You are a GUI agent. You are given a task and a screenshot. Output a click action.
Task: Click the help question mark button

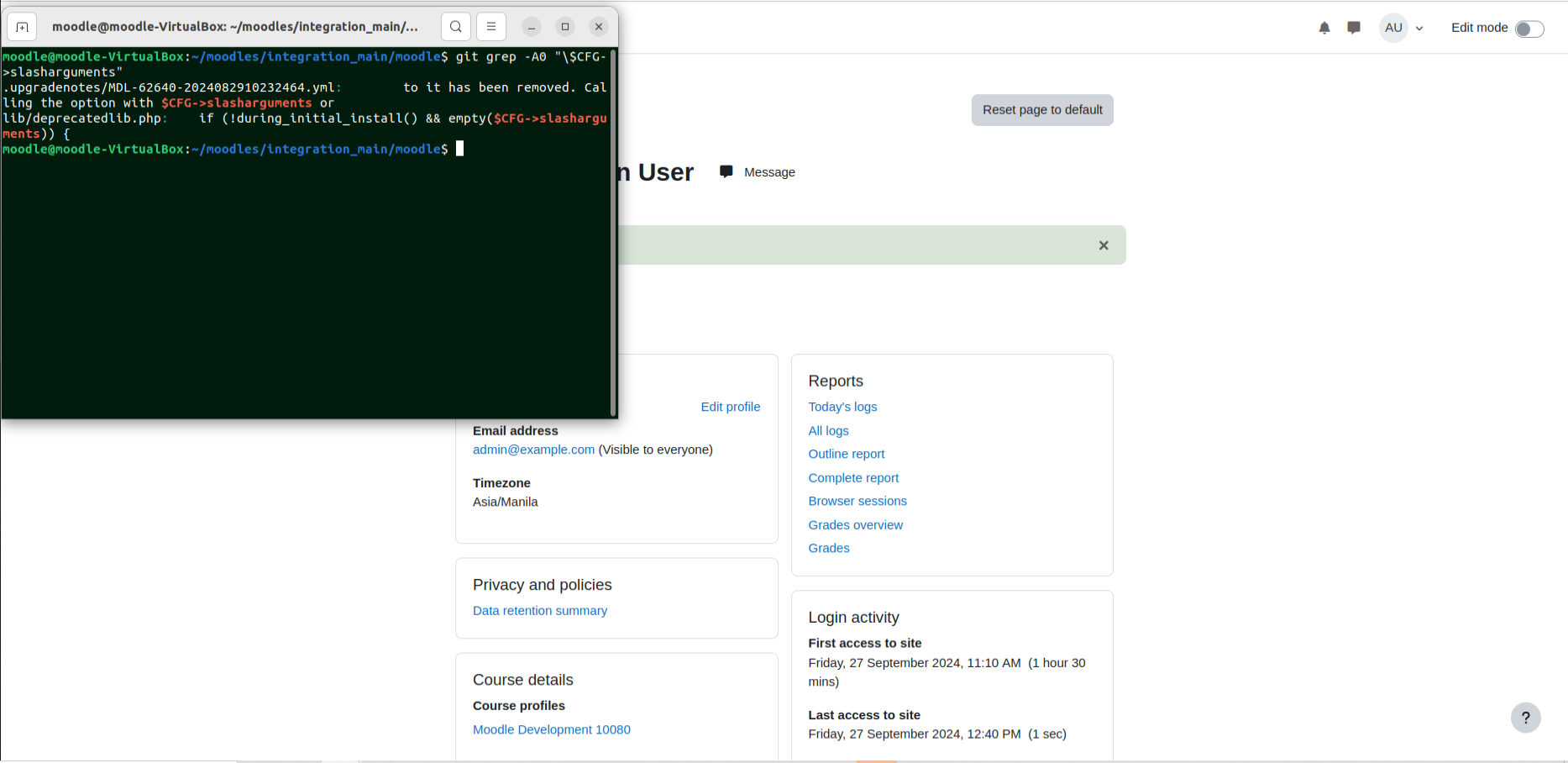pos(1525,718)
